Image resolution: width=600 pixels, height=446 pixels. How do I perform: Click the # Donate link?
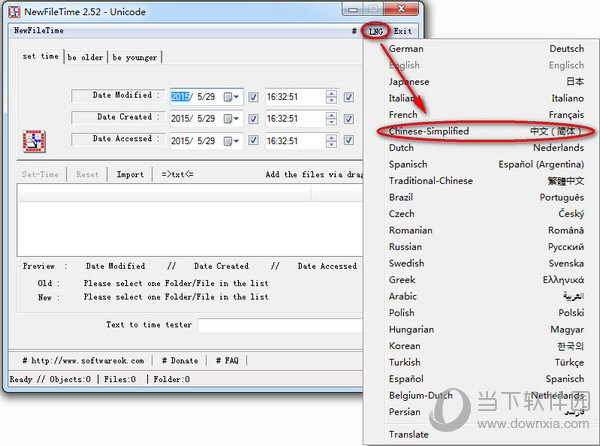tap(180, 360)
